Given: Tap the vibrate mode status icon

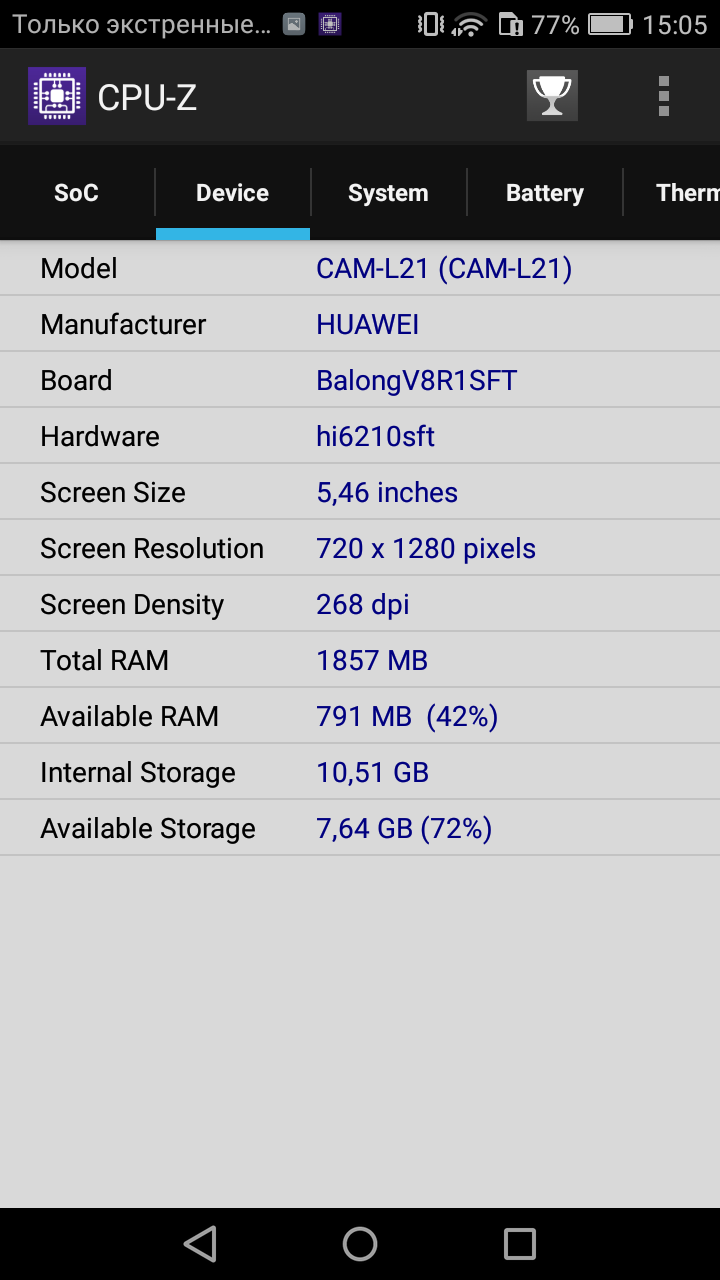Looking at the screenshot, I should click(x=430, y=24).
